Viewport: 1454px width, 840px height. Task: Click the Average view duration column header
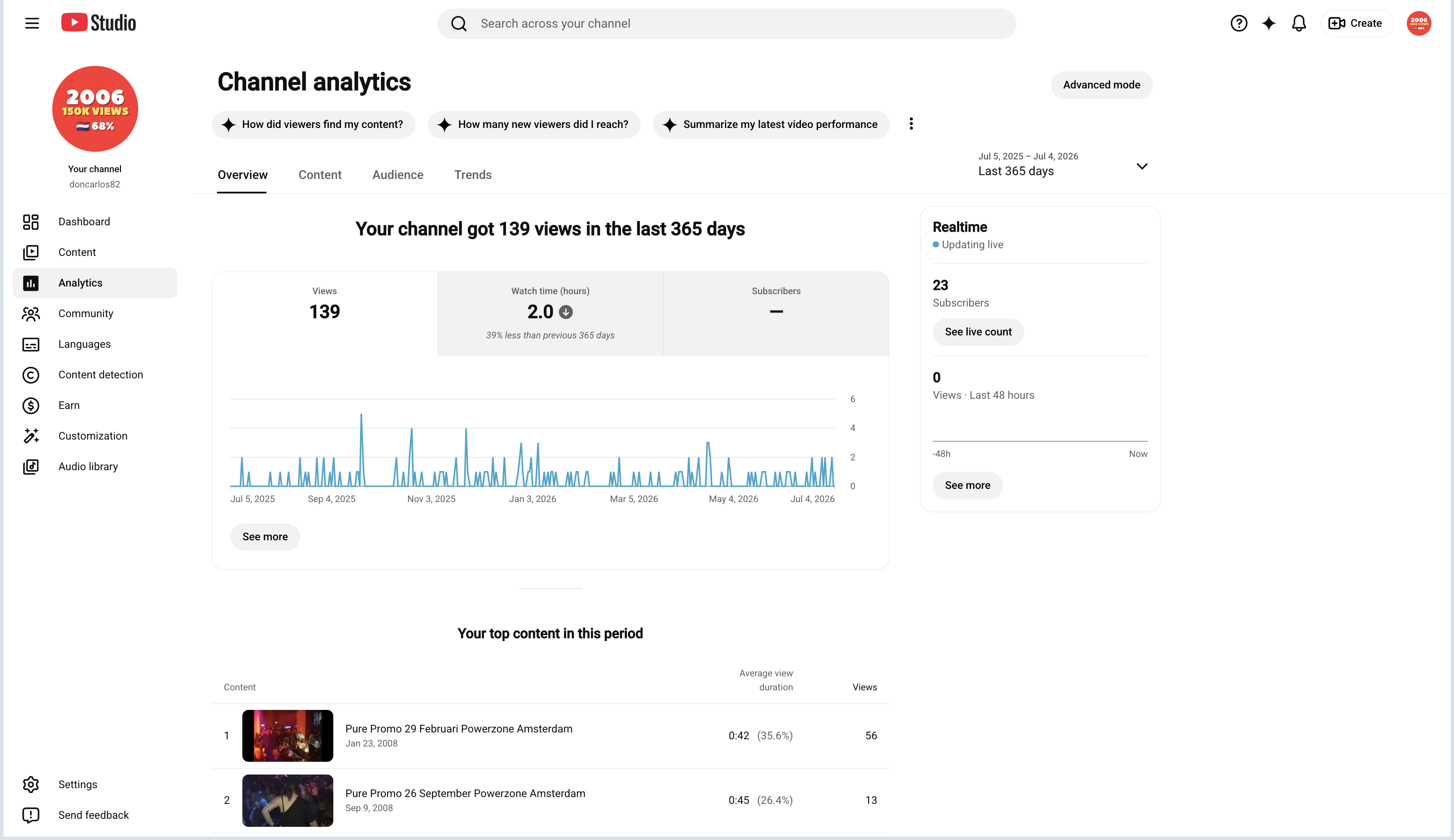766,680
